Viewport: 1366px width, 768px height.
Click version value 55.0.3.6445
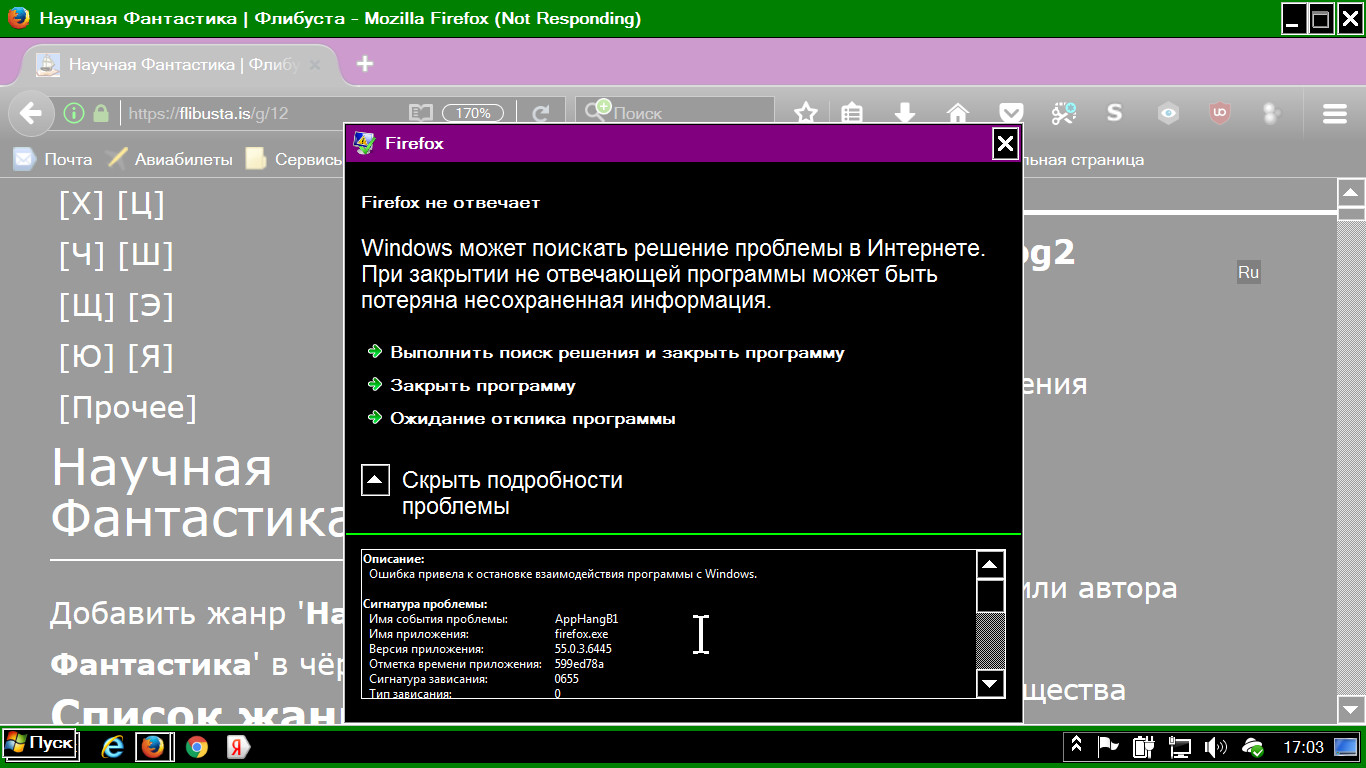pos(583,649)
